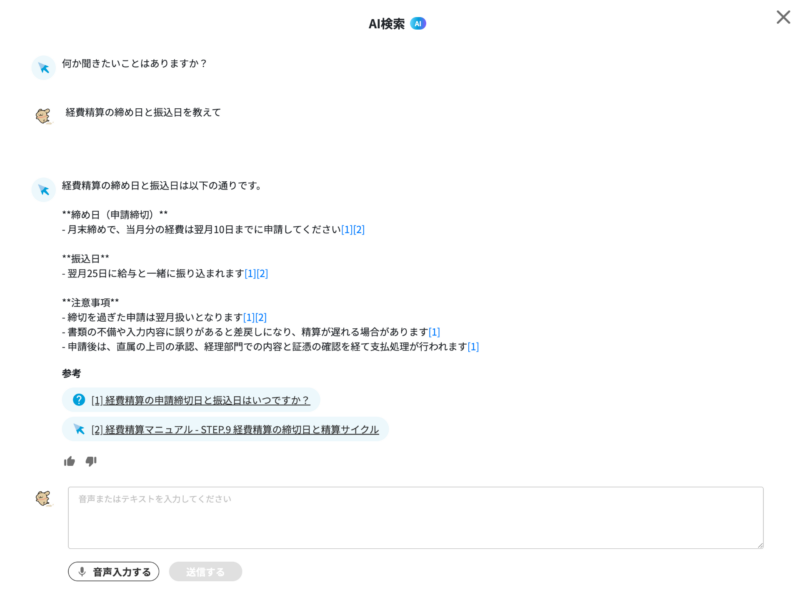The image size is (800, 590).
Task: Click citation [2] after 申請してください
Action: [359, 230]
